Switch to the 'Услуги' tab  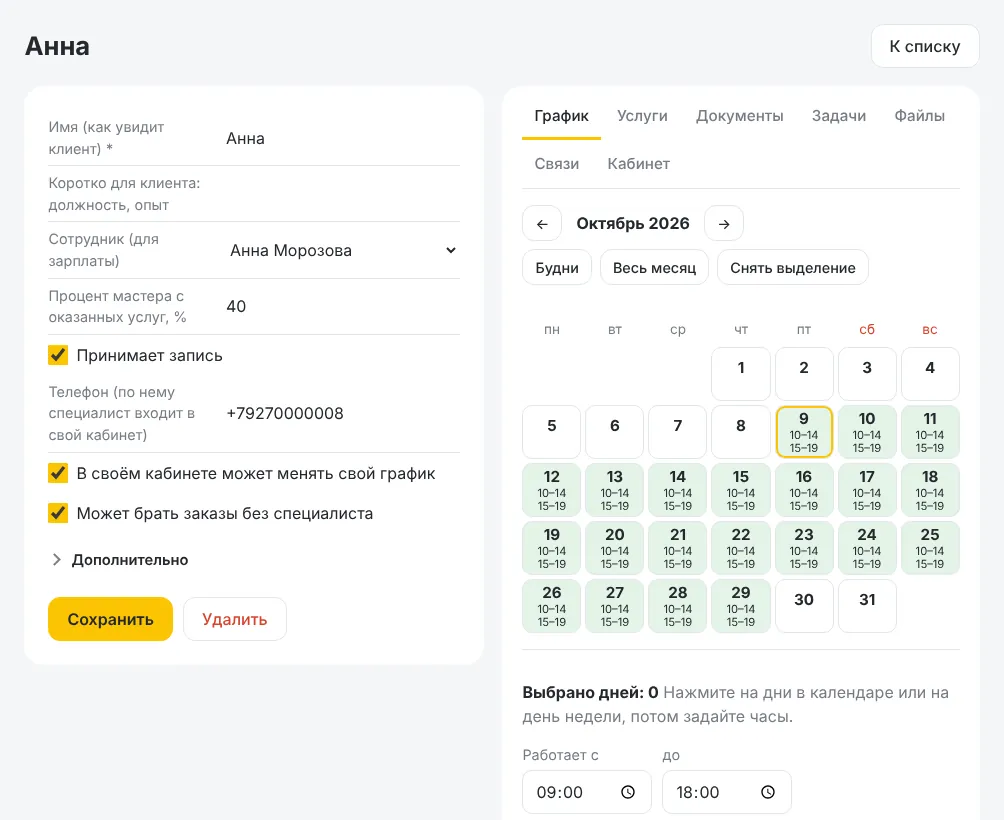coord(642,116)
